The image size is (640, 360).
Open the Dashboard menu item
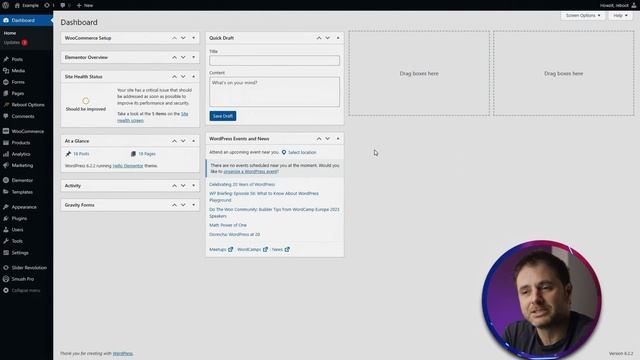point(26,20)
